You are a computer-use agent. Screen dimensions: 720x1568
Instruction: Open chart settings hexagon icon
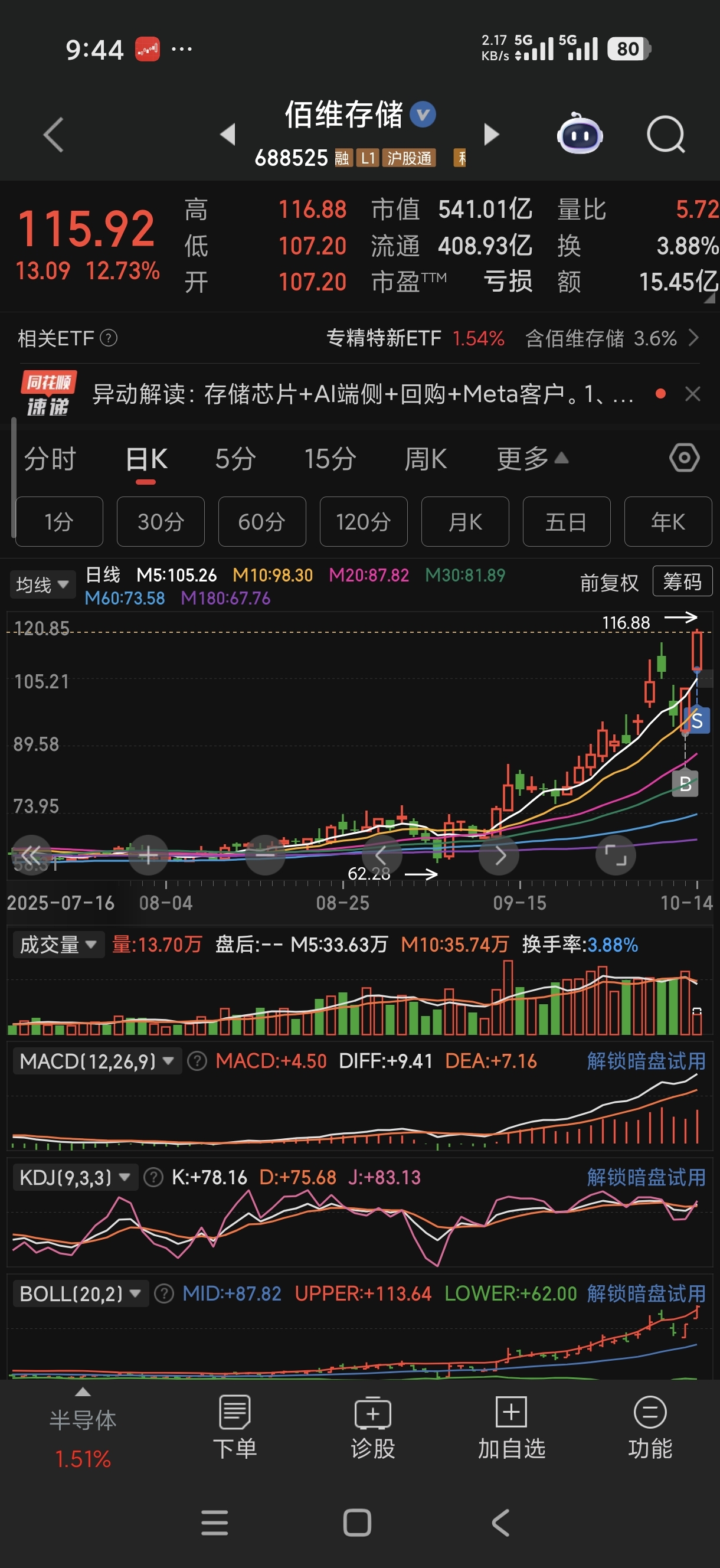[684, 458]
